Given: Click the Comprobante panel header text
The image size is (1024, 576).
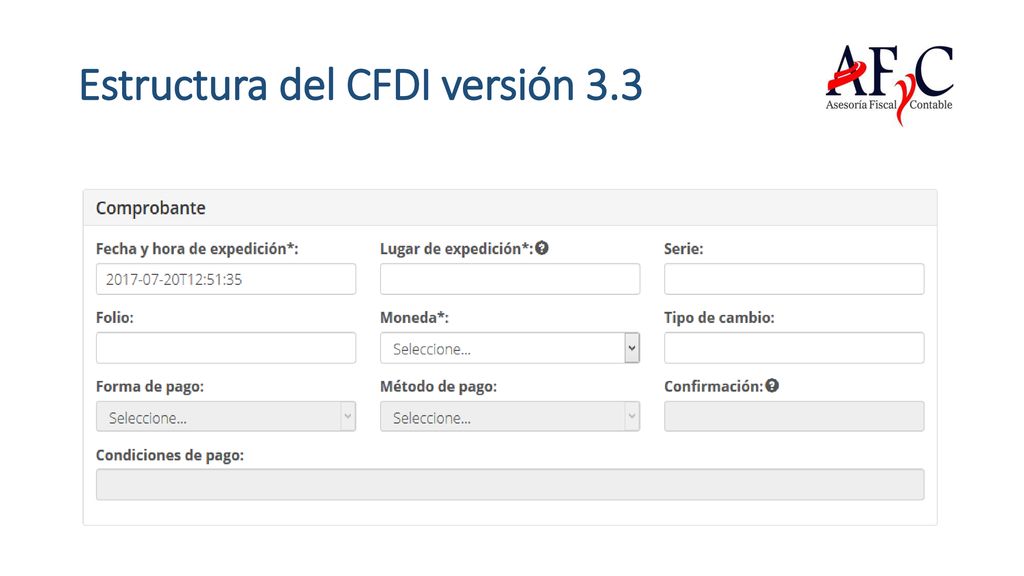Looking at the screenshot, I should pos(151,208).
